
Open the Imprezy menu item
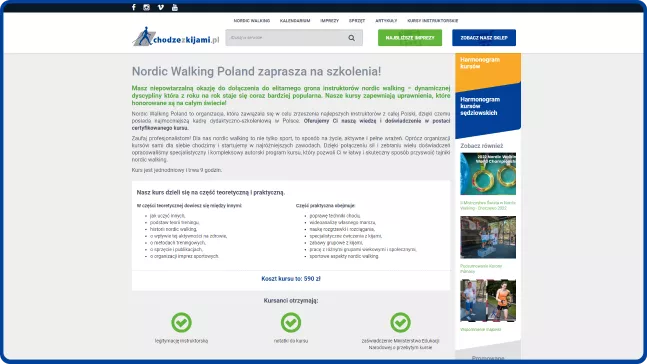(329, 21)
